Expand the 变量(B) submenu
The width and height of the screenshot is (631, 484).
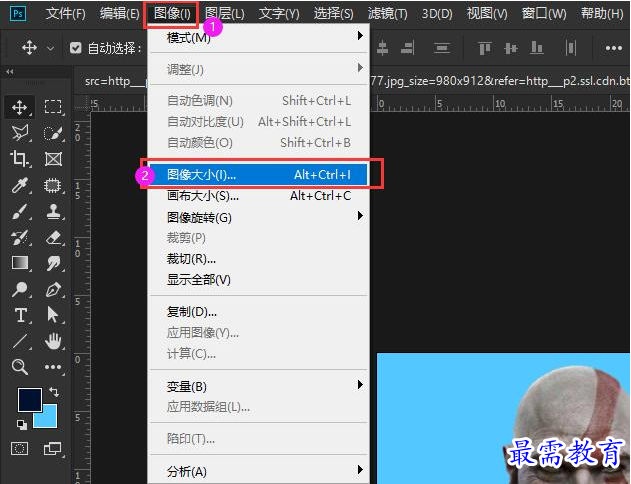point(259,386)
